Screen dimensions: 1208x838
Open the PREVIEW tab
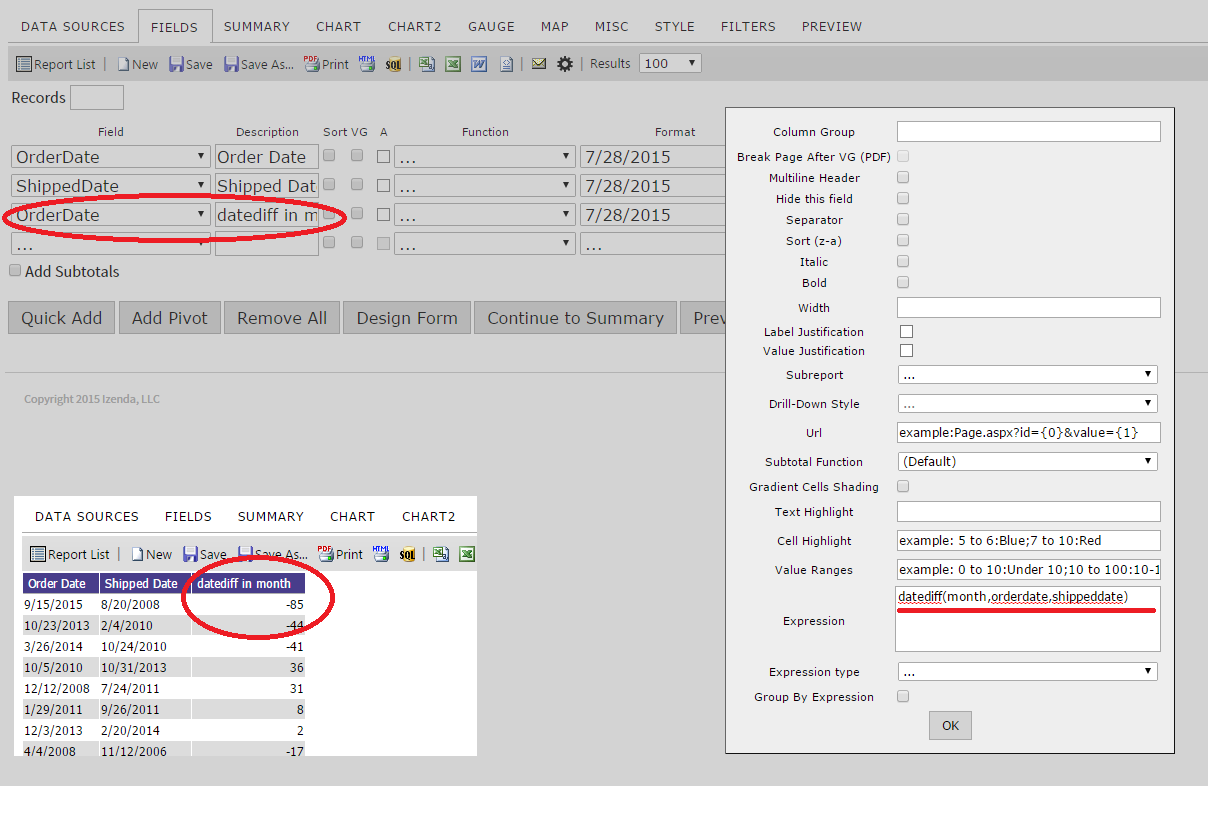pos(832,26)
